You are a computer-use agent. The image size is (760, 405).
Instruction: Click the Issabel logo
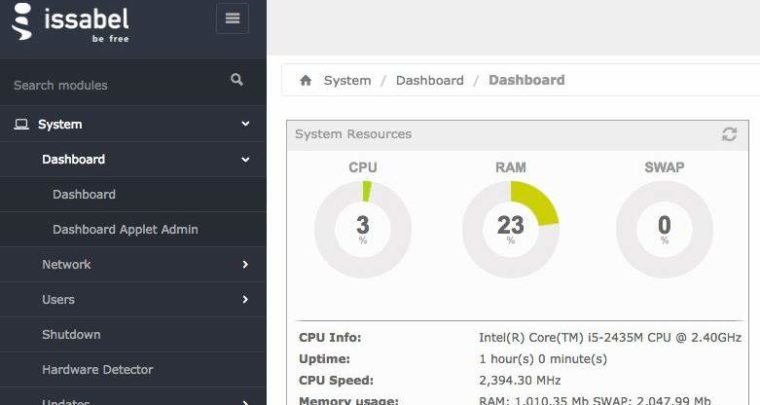coord(70,23)
